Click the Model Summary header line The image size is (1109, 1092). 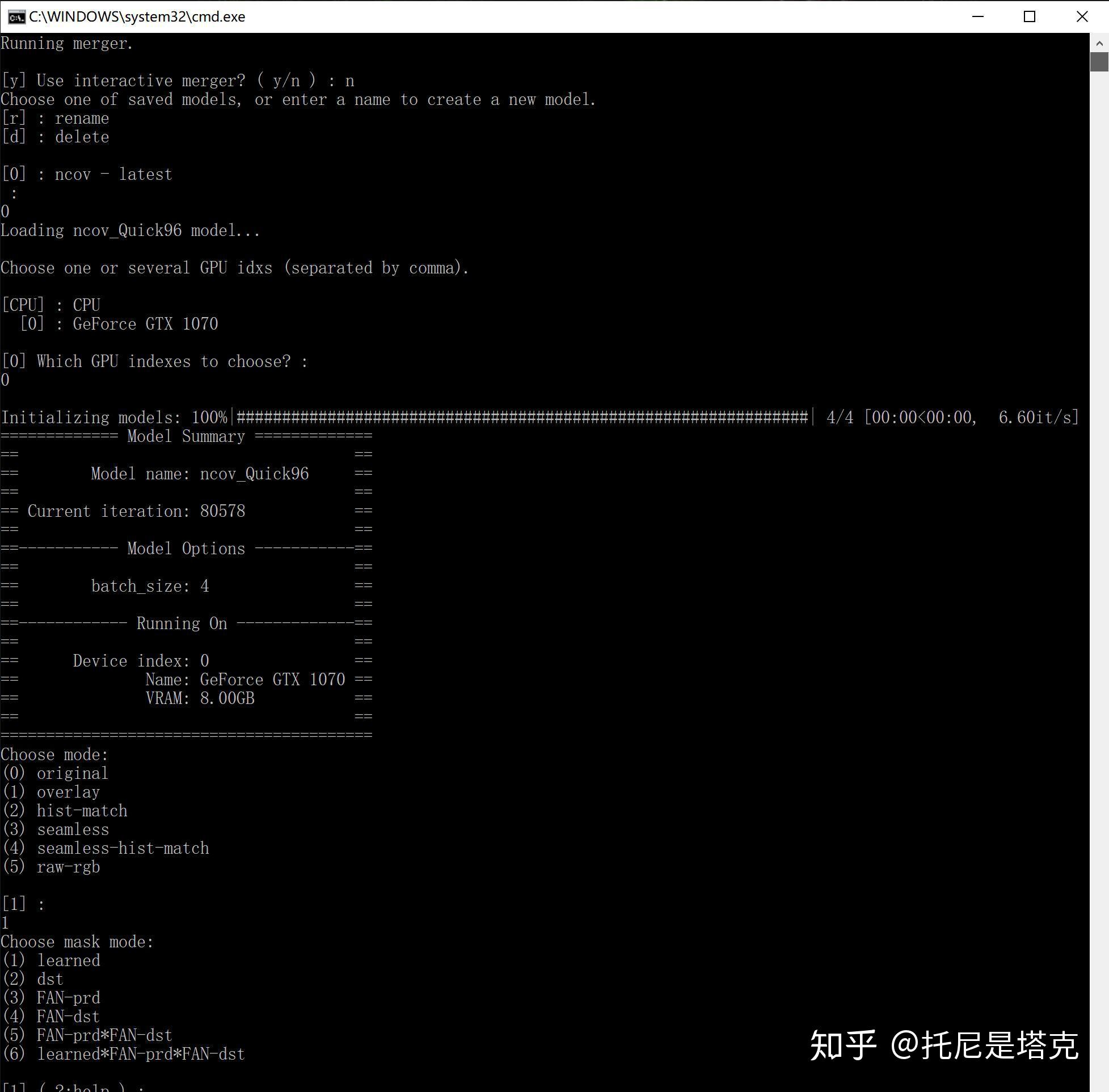tap(187, 436)
